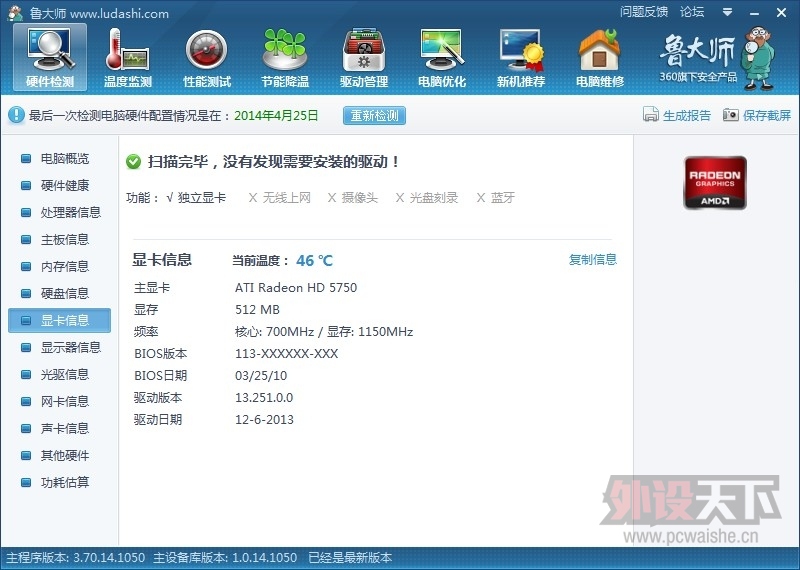Open the 驱动管理 driver management
The width and height of the screenshot is (800, 570).
click(x=364, y=57)
